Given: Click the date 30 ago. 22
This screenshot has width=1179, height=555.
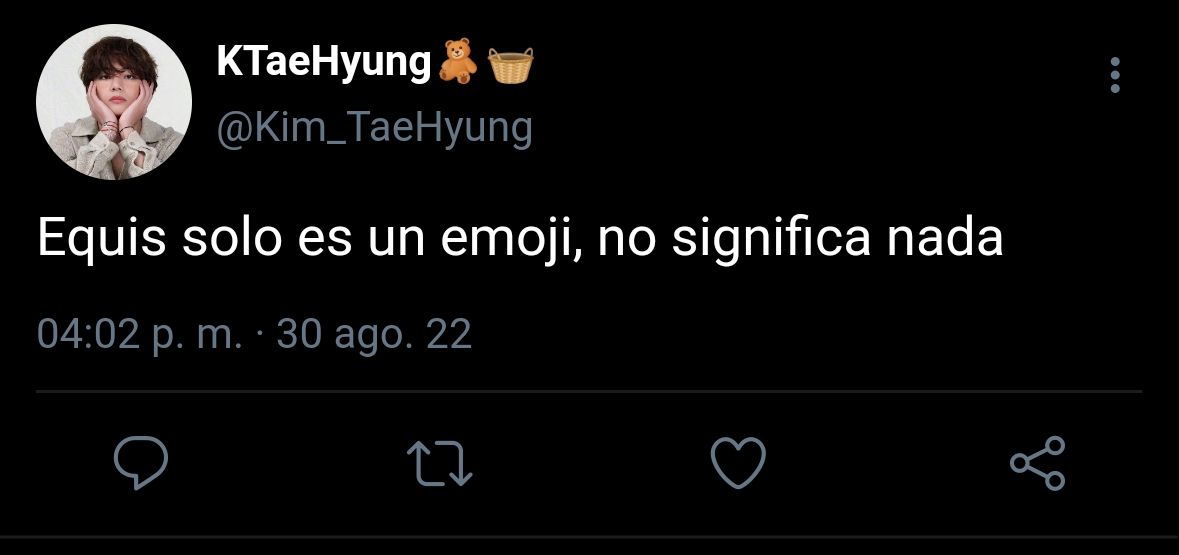Looking at the screenshot, I should pyautogui.click(x=374, y=334).
